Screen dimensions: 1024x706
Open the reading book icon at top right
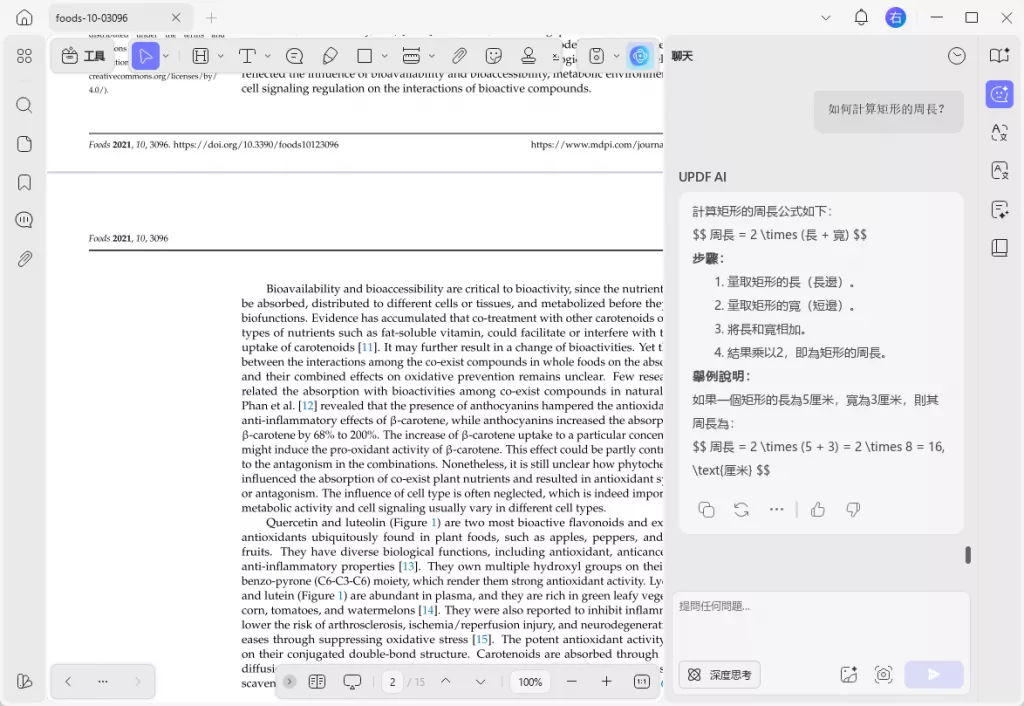coord(999,56)
